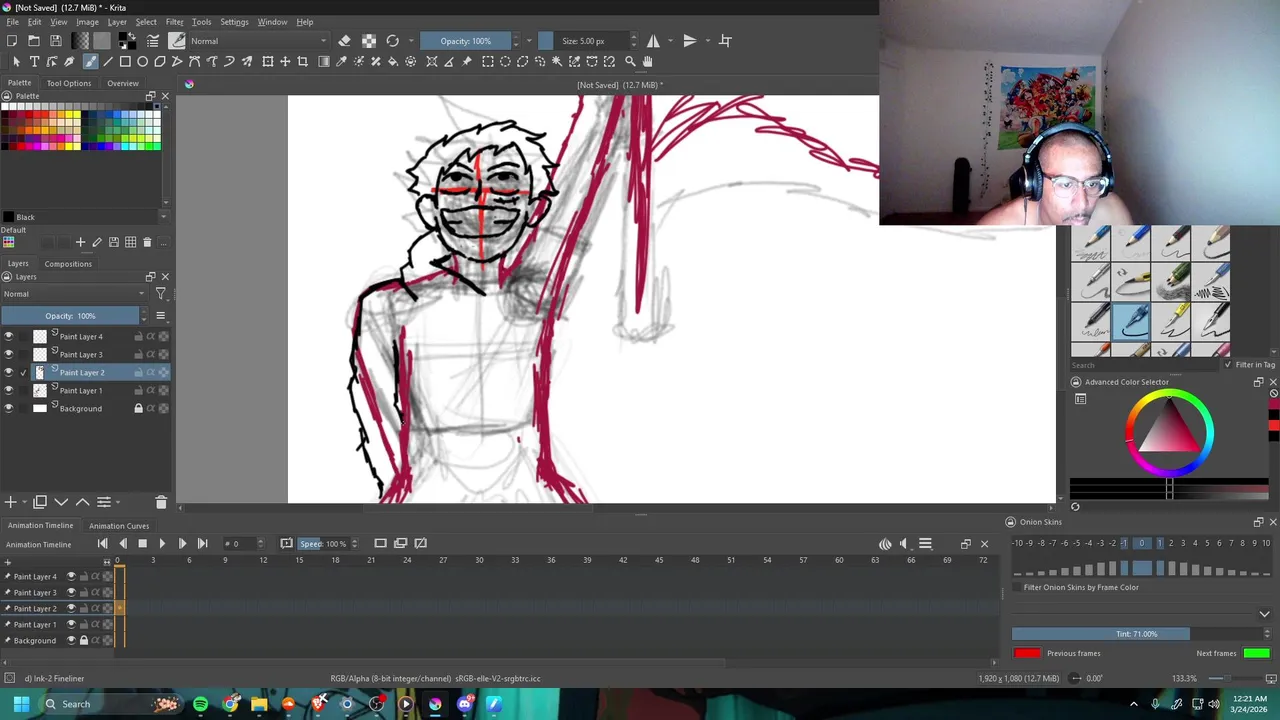Image resolution: width=1280 pixels, height=720 pixels.
Task: Duplicate layer icon in Layers panel
Action: tap(40, 502)
